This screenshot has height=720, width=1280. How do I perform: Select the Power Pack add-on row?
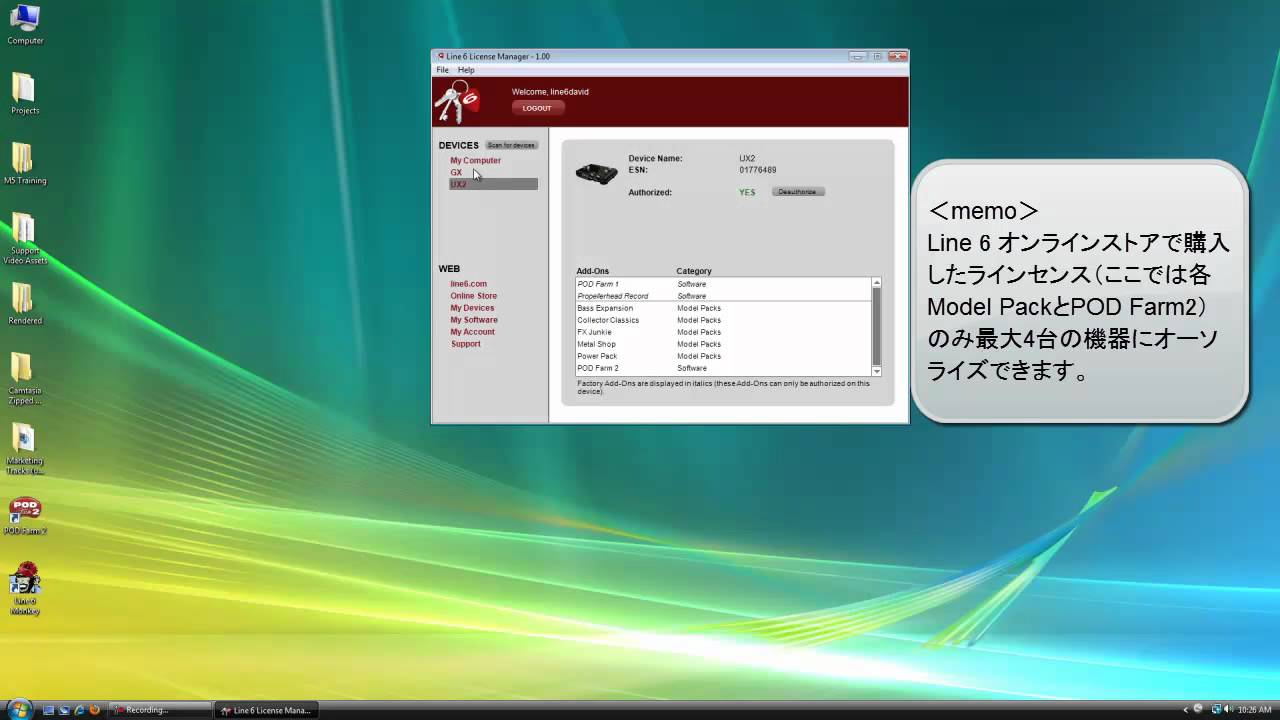pyautogui.click(x=723, y=356)
